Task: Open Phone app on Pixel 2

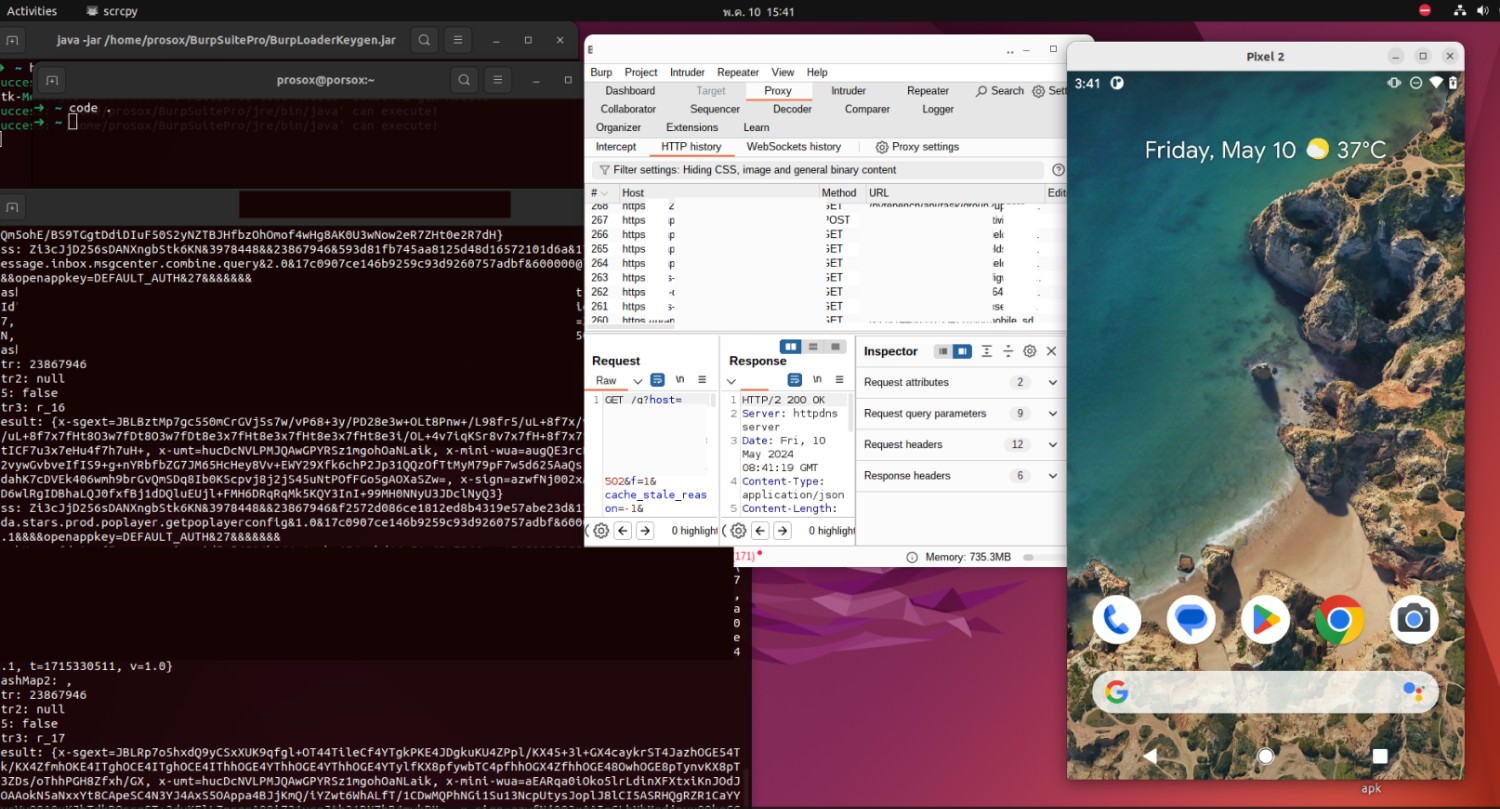Action: click(1117, 620)
